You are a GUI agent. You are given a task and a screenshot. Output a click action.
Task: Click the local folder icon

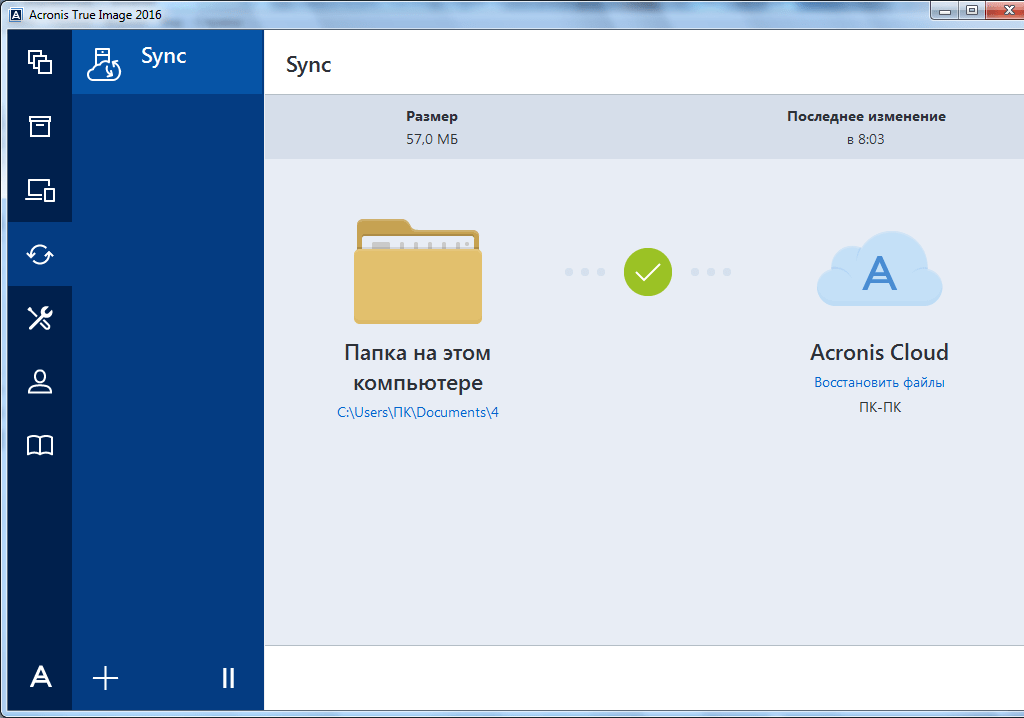click(x=418, y=271)
